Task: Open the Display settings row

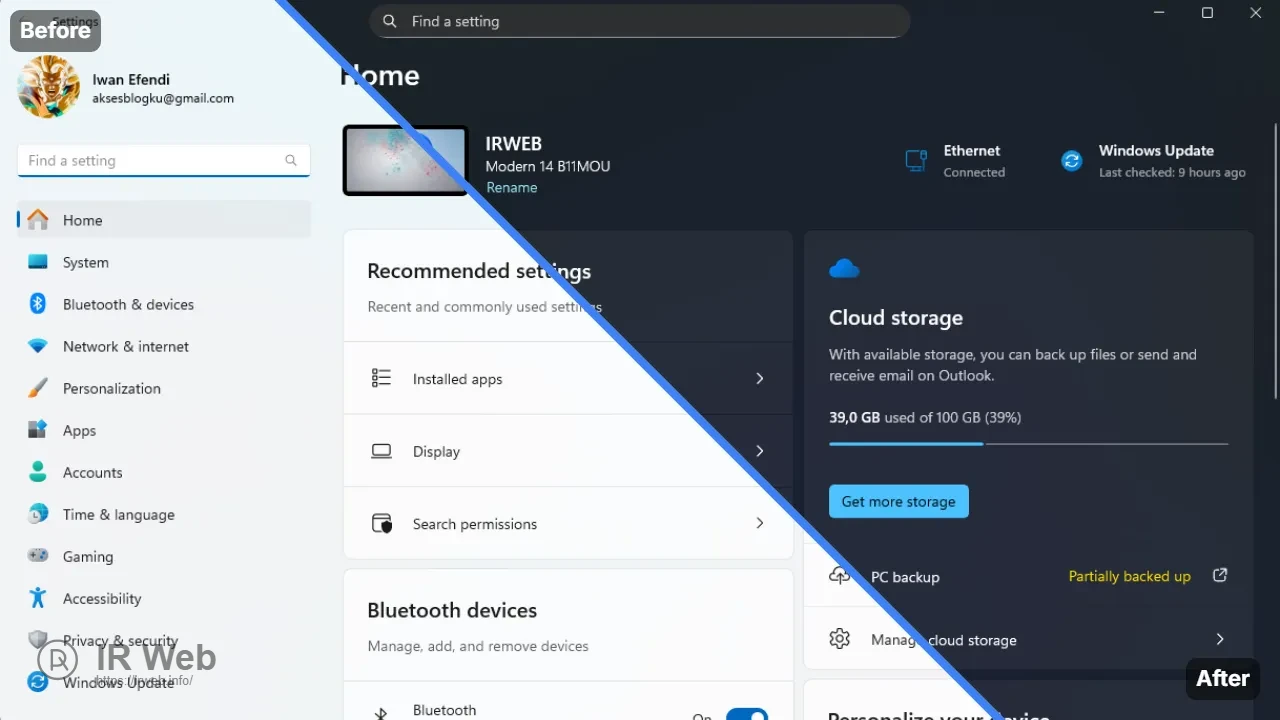Action: [x=568, y=451]
